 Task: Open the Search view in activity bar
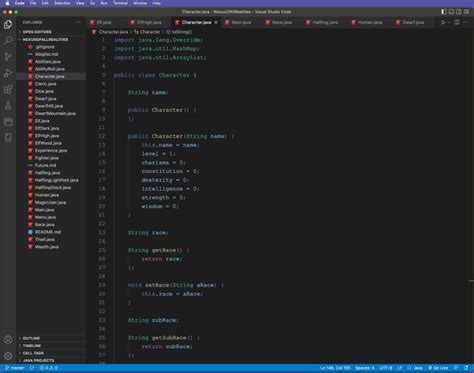[x=8, y=40]
